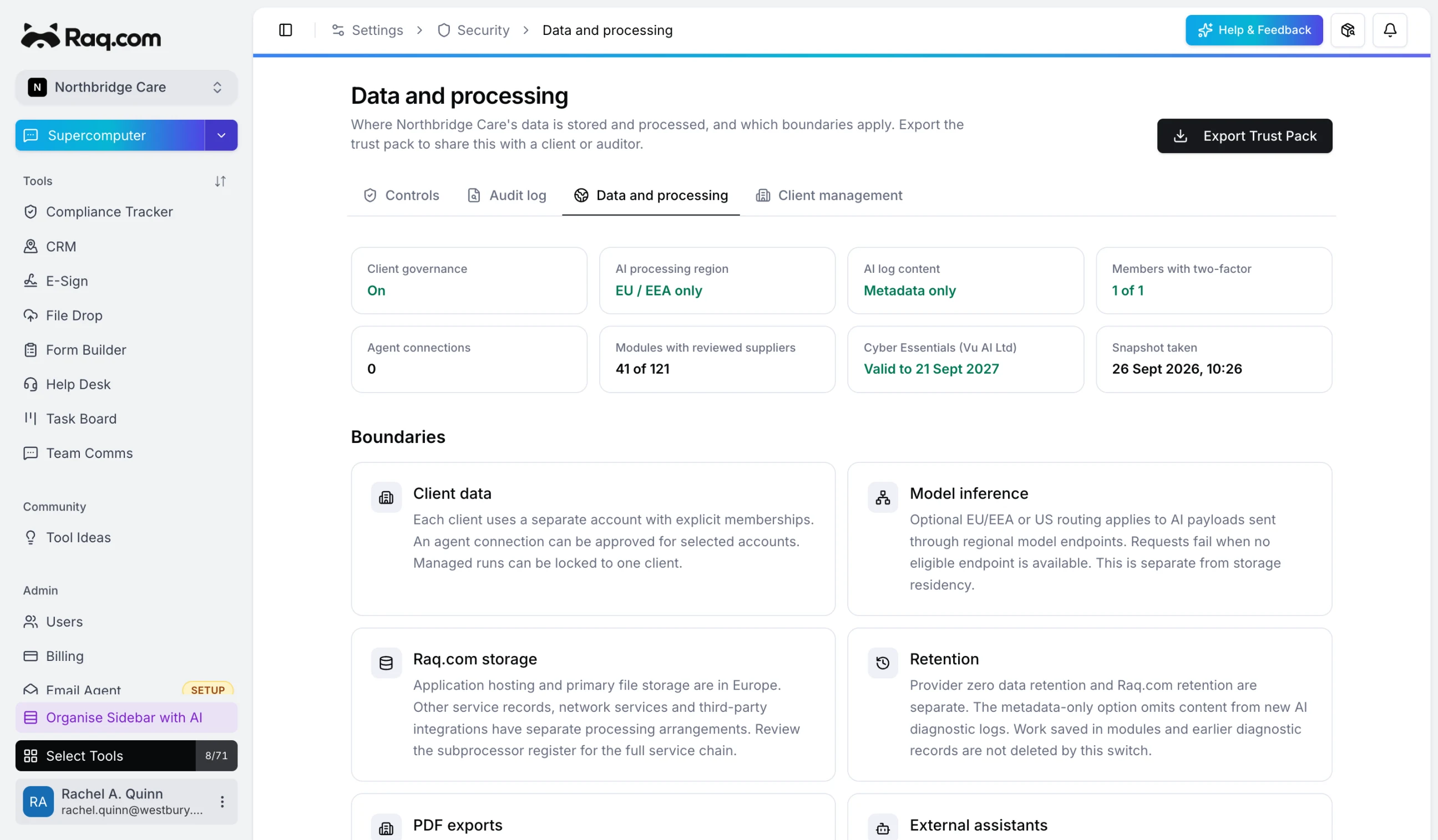Open Billing admin page
The image size is (1438, 840).
coord(126,656)
